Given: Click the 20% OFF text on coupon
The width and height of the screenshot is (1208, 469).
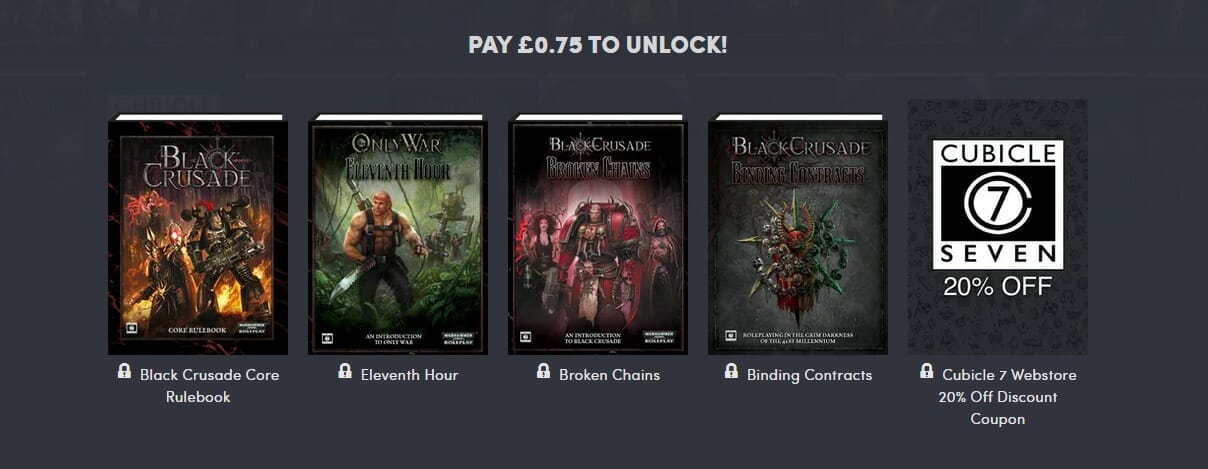Looking at the screenshot, I should click(997, 287).
